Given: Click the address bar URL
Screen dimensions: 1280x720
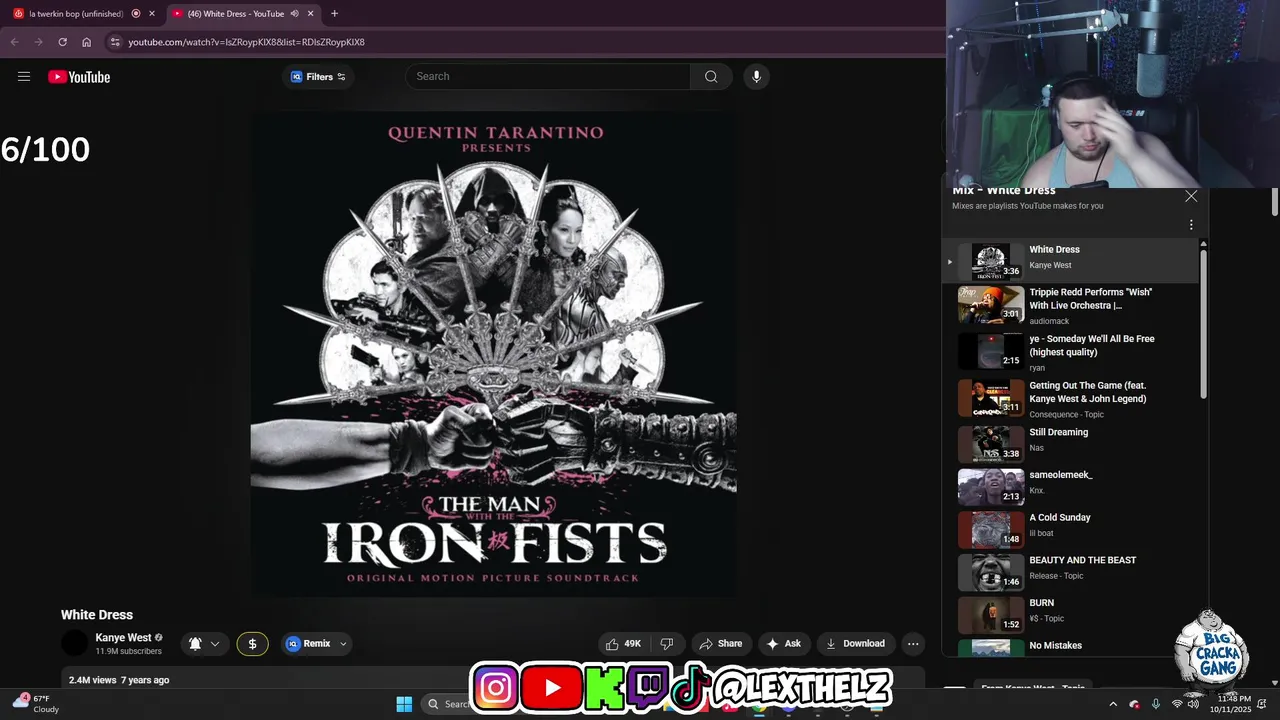Looking at the screenshot, I should (246, 42).
